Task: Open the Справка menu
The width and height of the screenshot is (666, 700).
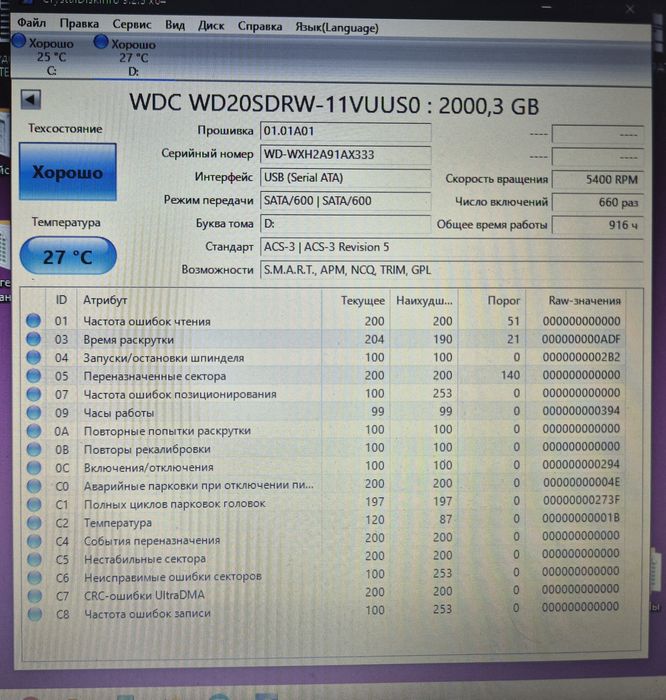Action: [260, 26]
